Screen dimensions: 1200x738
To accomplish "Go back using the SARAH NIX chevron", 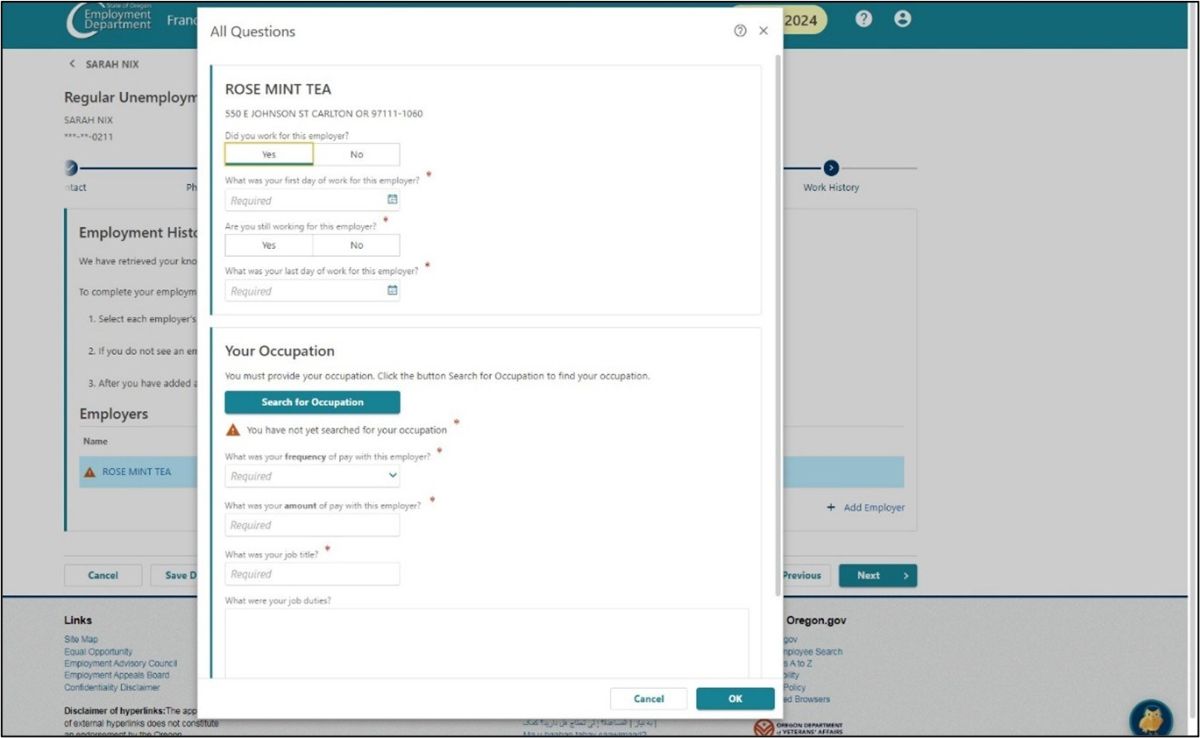I will coord(72,64).
